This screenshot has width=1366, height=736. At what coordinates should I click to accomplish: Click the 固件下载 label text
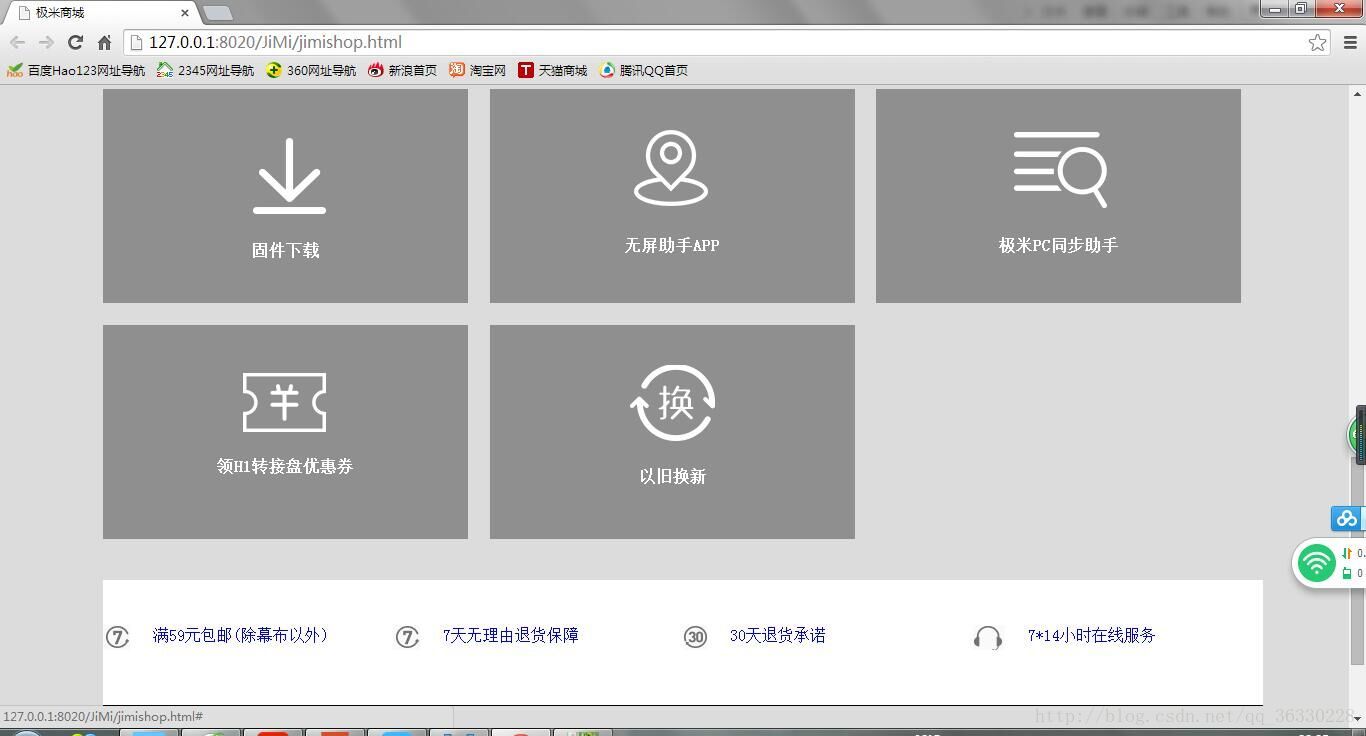(x=285, y=250)
